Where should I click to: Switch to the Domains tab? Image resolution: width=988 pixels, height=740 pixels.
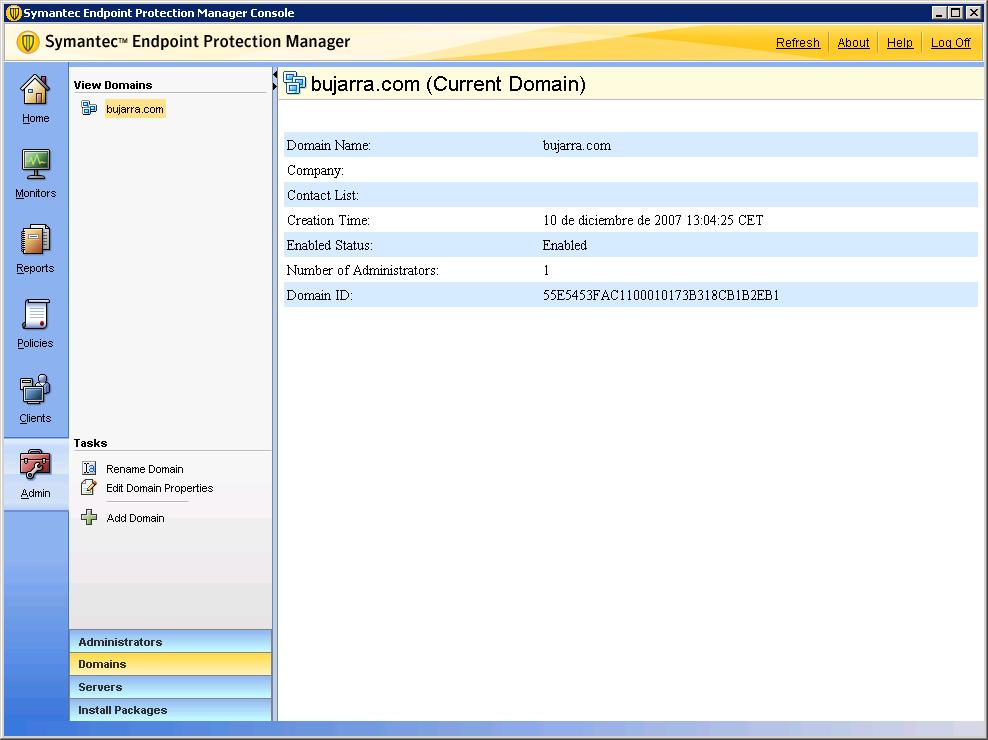(170, 664)
